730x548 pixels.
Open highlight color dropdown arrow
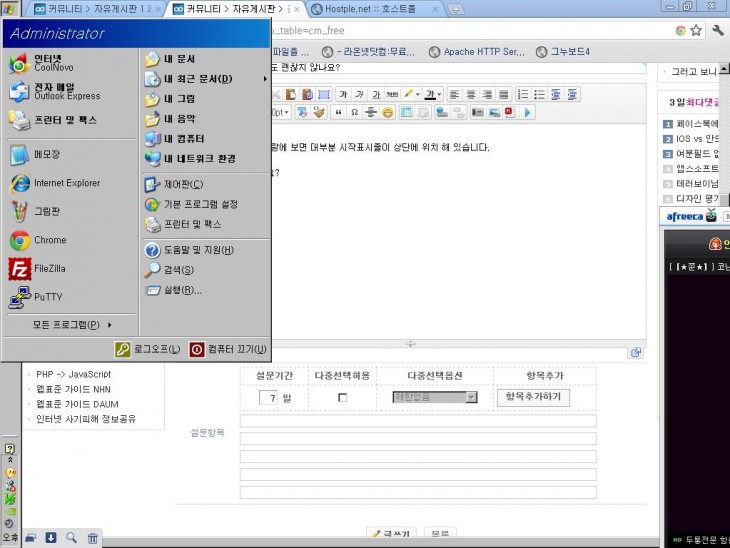tap(418, 95)
